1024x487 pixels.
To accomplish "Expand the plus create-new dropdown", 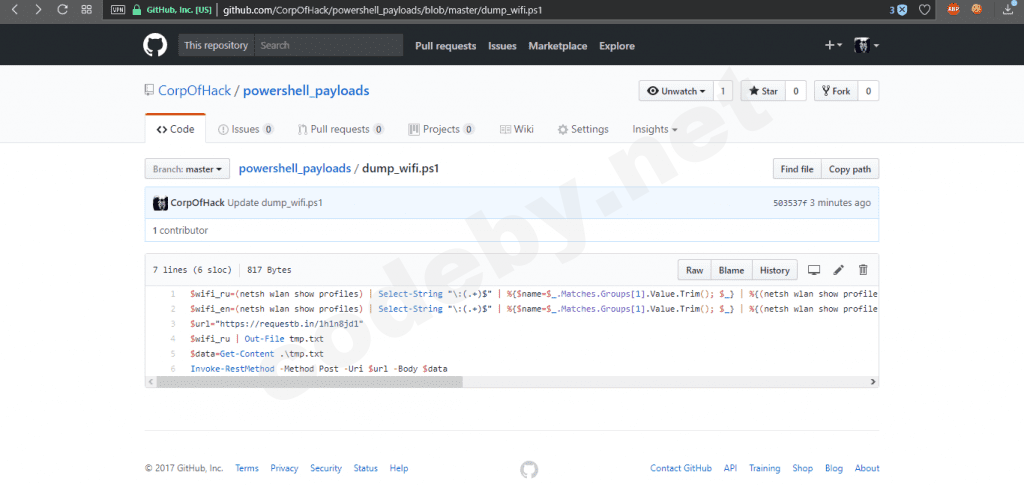I will (833, 45).
